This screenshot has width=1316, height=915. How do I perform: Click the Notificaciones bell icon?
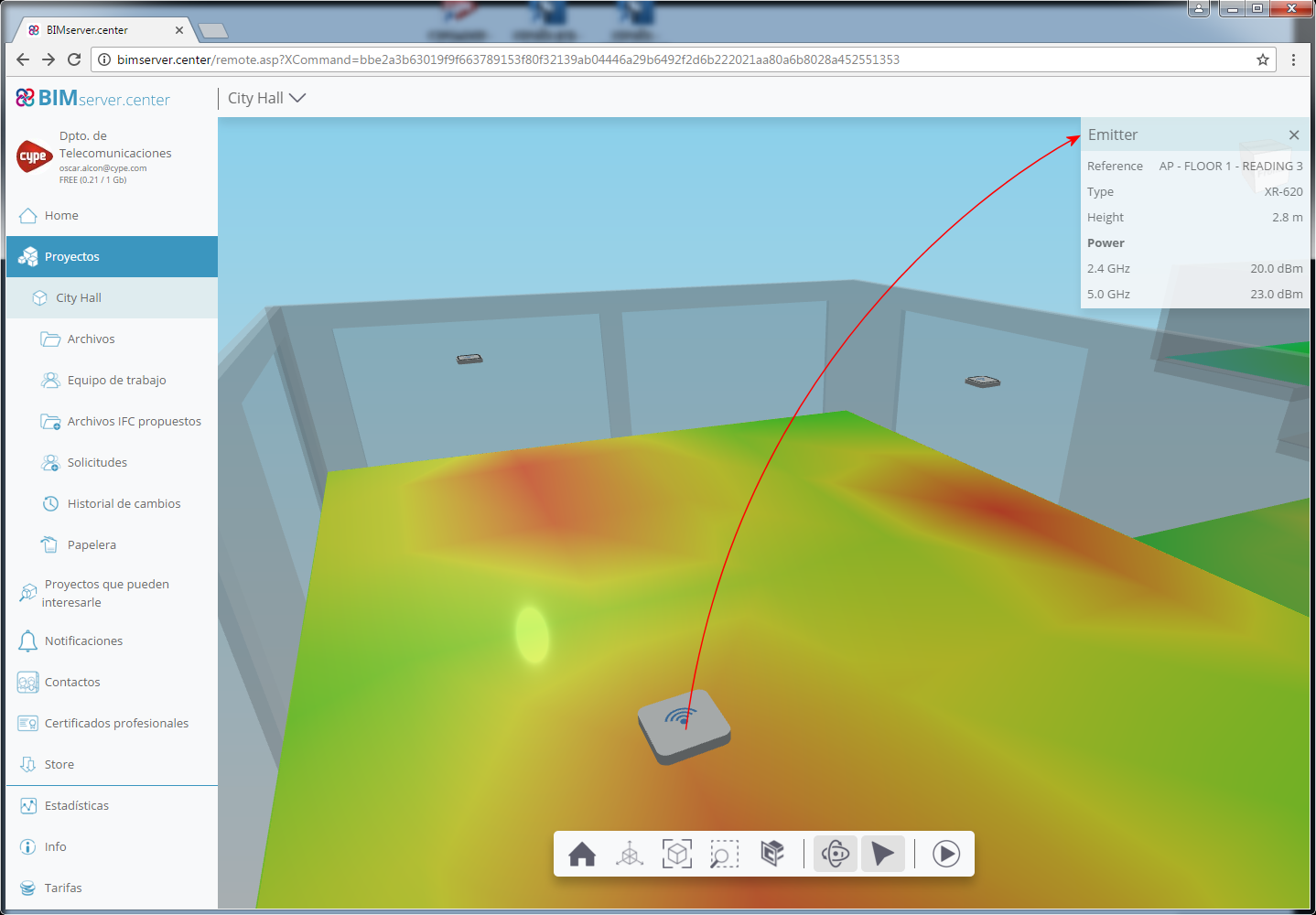[28, 641]
